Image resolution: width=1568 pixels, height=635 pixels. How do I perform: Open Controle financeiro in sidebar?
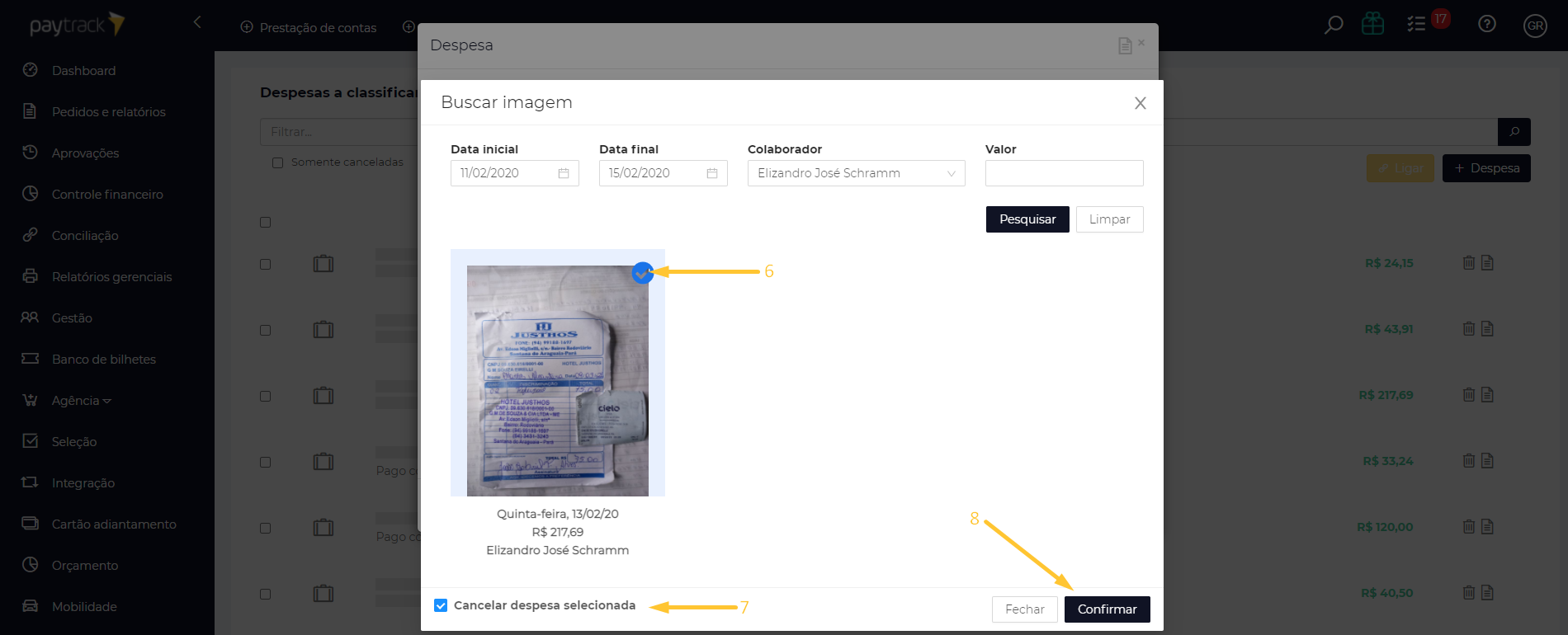(107, 195)
